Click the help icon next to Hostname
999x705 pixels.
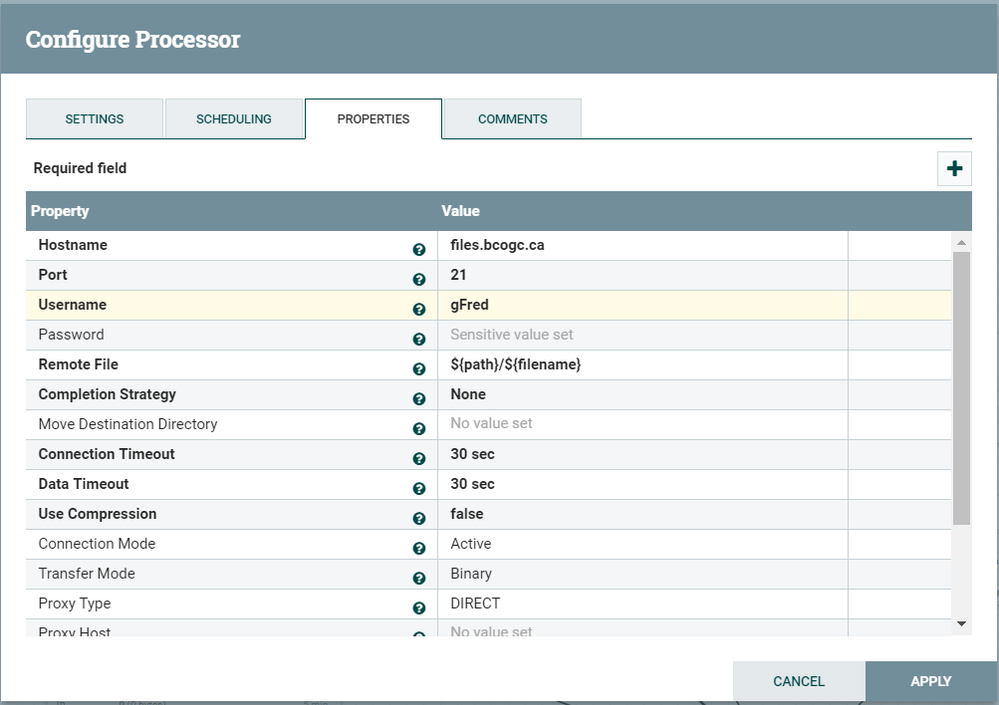pos(419,250)
